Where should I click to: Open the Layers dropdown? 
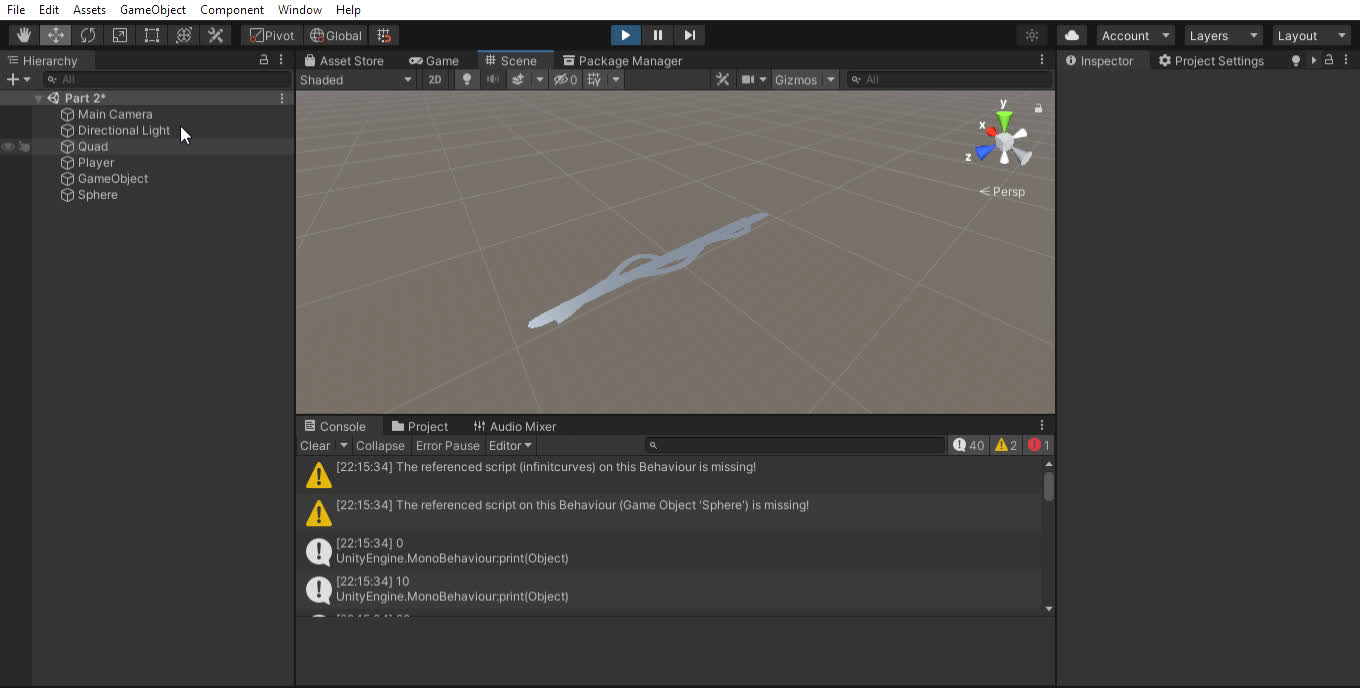(1223, 35)
